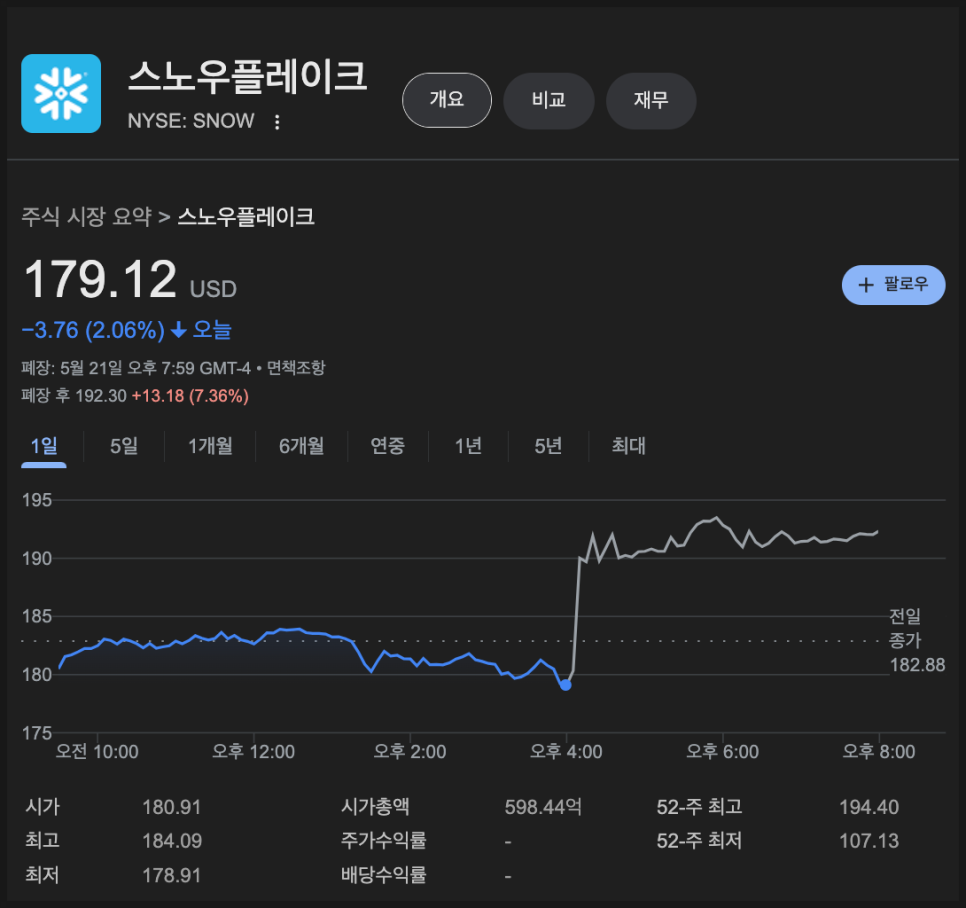Screen dimensions: 966x908
Task: Click the 시가총액 value 598.44억
Action: click(543, 807)
